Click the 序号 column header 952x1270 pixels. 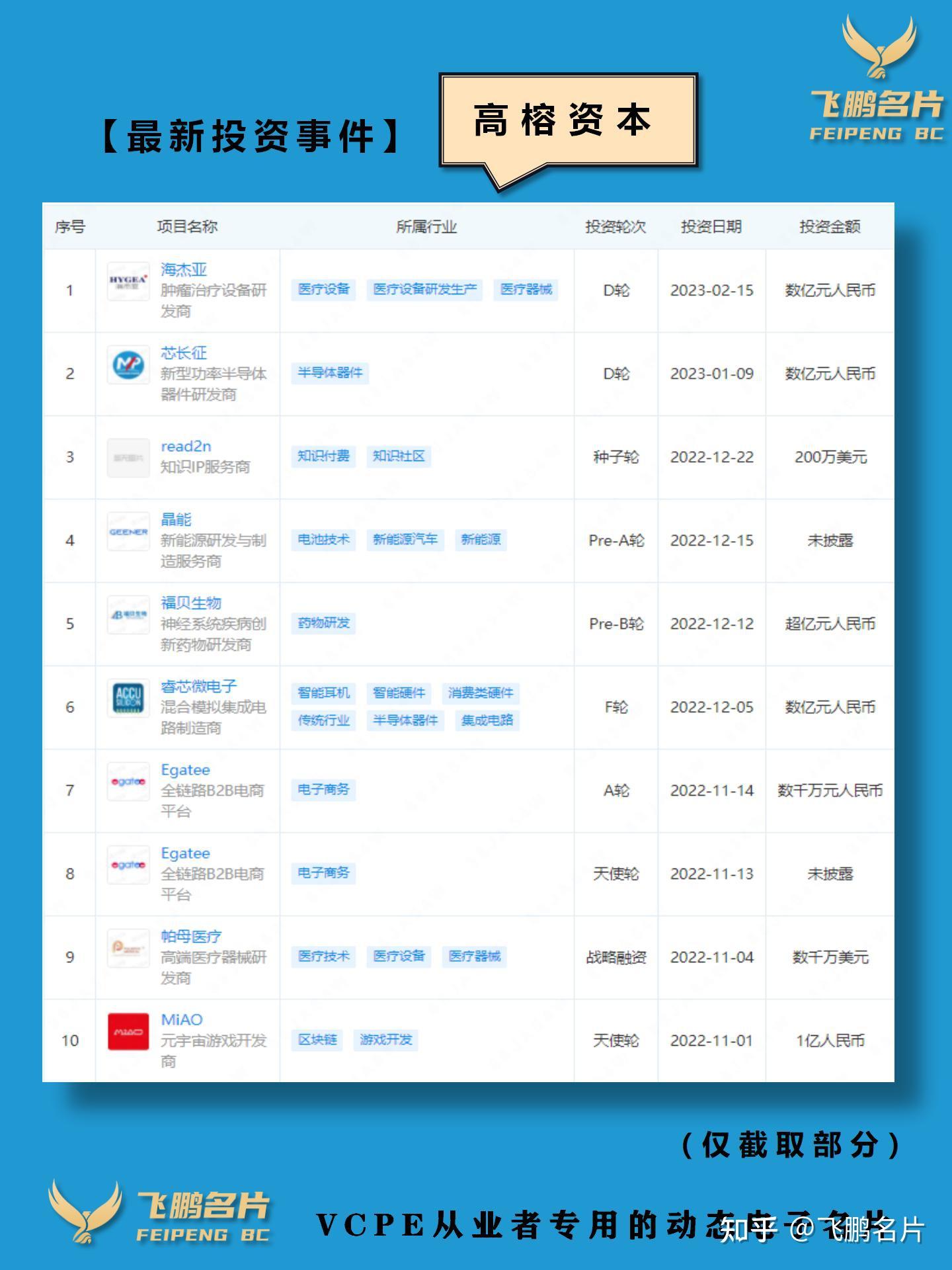69,227
